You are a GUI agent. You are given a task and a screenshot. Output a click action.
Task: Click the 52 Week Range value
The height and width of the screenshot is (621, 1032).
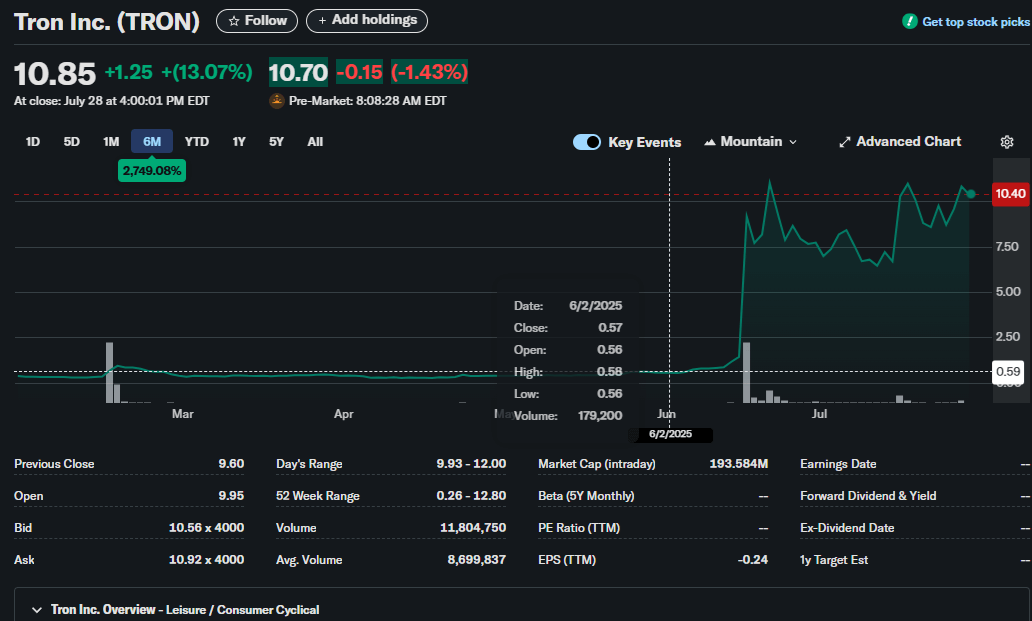pyautogui.click(x=471, y=495)
